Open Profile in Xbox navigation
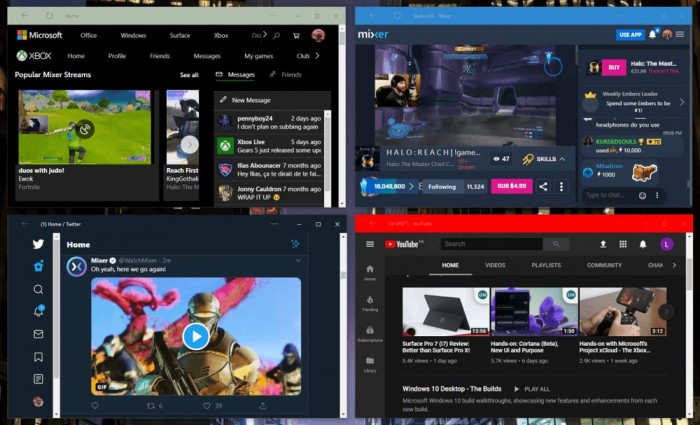Screen dimensions: 700x425 (117, 56)
